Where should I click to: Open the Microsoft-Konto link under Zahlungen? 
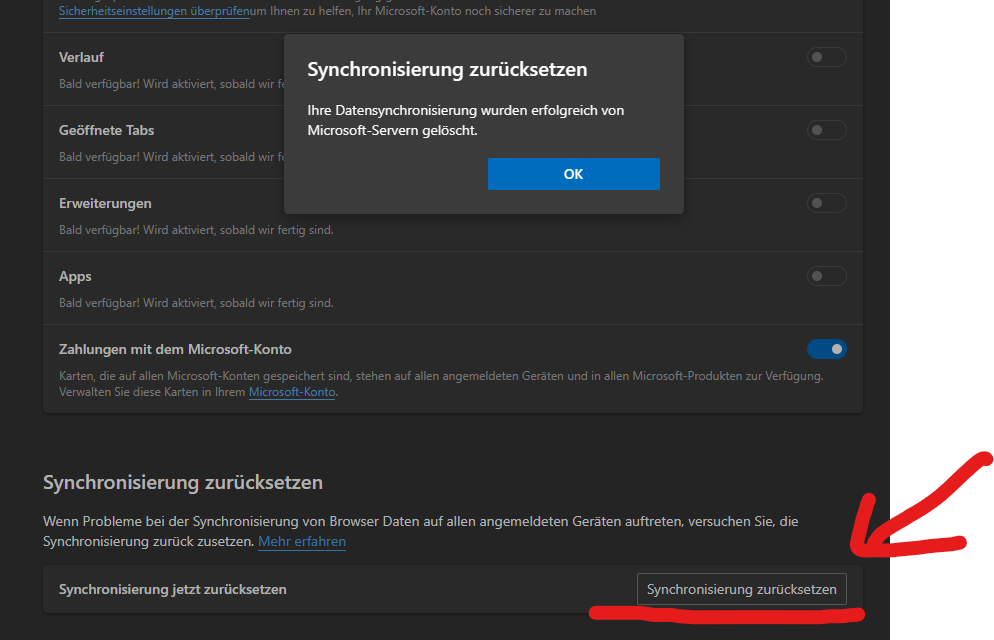point(292,392)
